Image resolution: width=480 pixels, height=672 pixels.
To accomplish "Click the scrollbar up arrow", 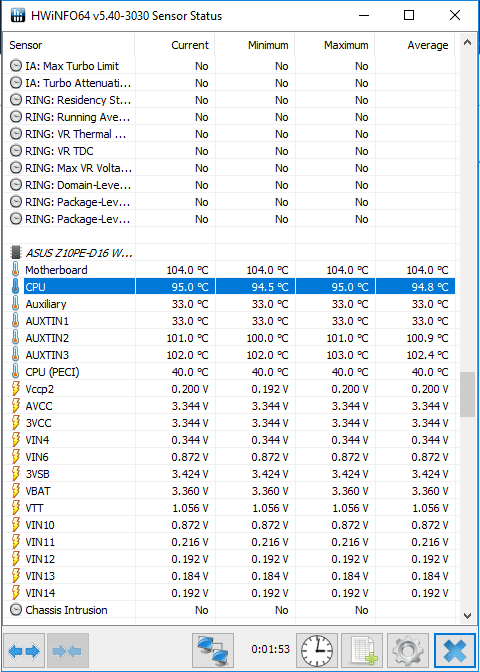I will (468, 43).
